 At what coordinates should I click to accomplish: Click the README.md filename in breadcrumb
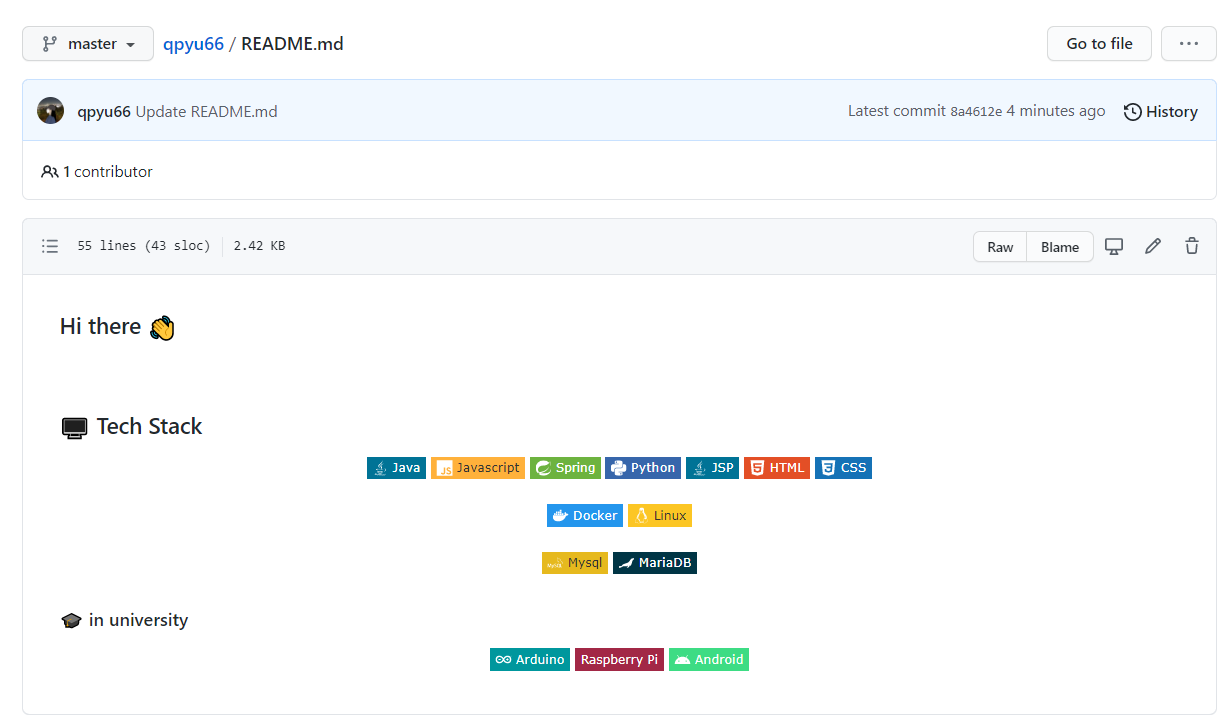[292, 44]
